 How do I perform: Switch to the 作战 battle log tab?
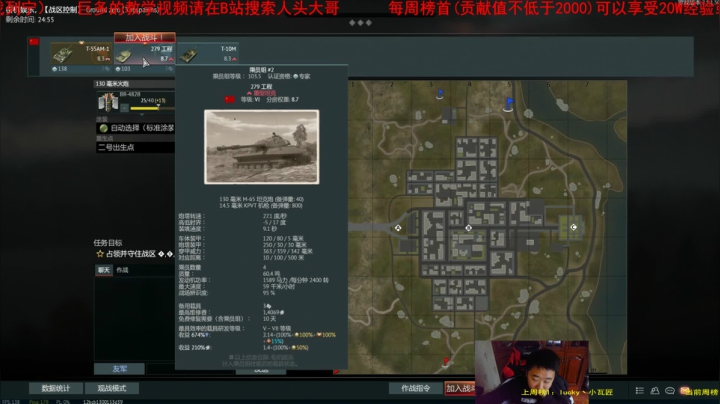(x=122, y=270)
